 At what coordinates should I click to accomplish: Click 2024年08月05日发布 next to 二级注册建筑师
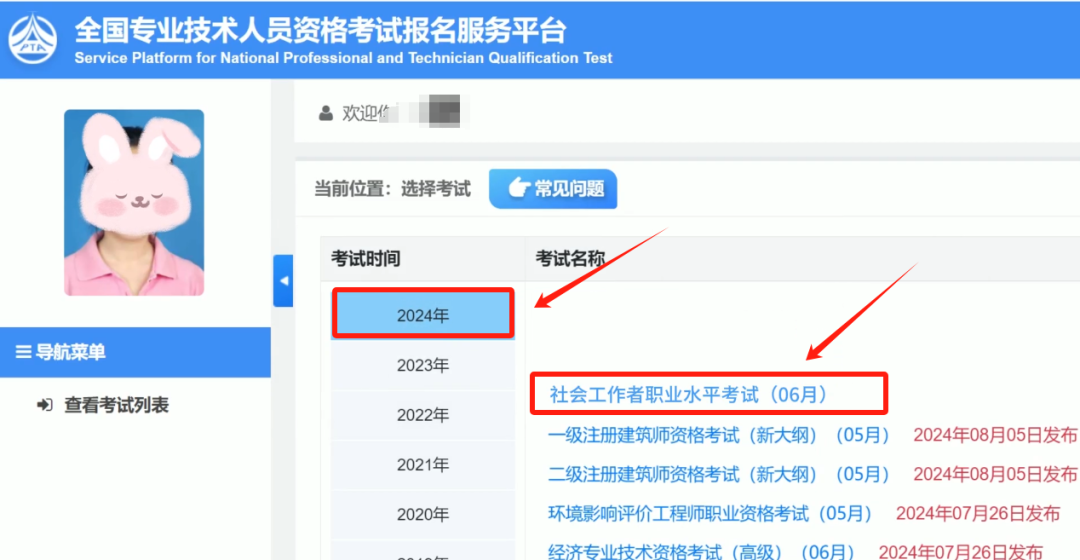pyautogui.click(x=995, y=475)
